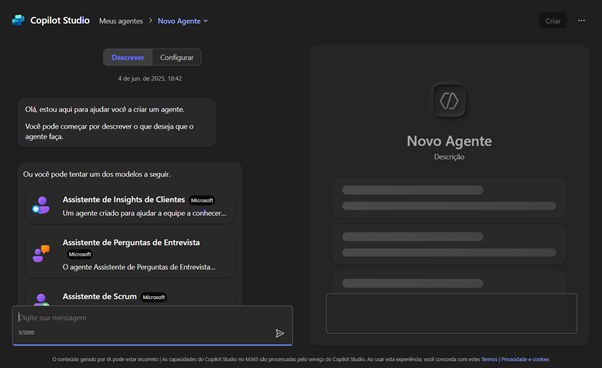Switch to the Descrever tab
Image resolution: width=602 pixels, height=368 pixels.
point(128,58)
